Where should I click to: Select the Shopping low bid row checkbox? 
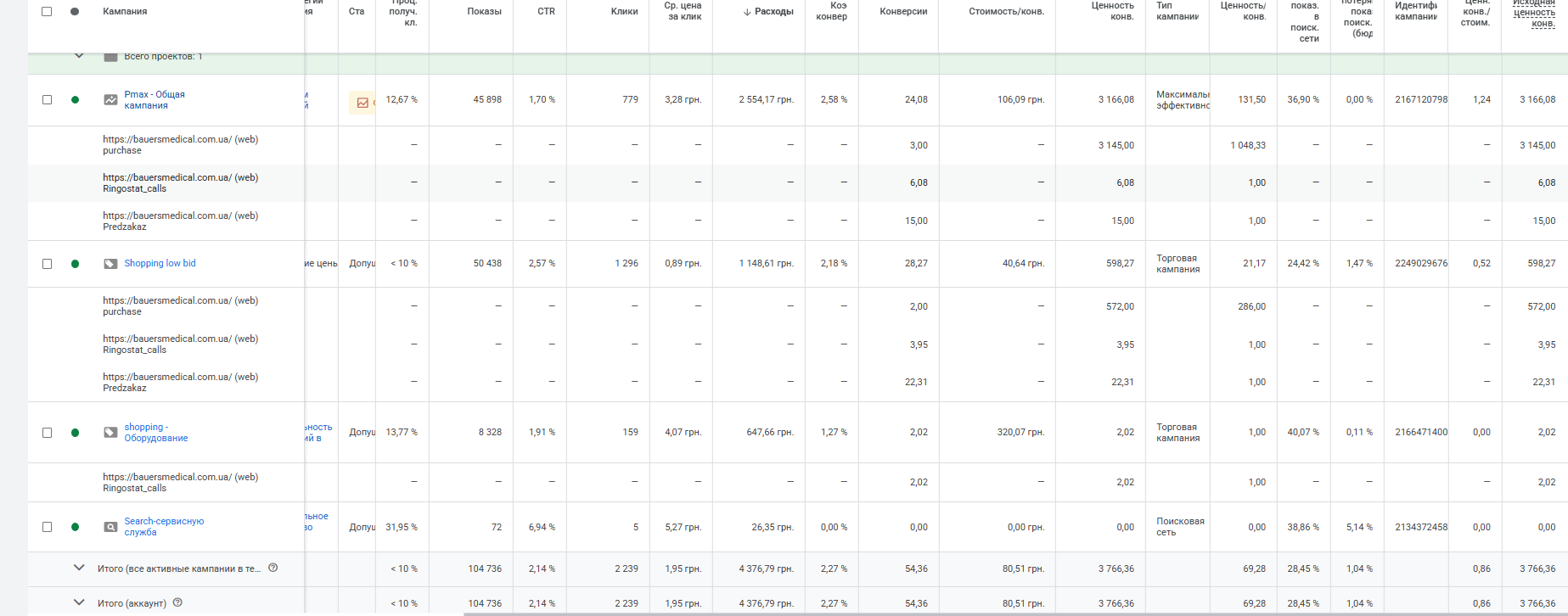(x=47, y=264)
